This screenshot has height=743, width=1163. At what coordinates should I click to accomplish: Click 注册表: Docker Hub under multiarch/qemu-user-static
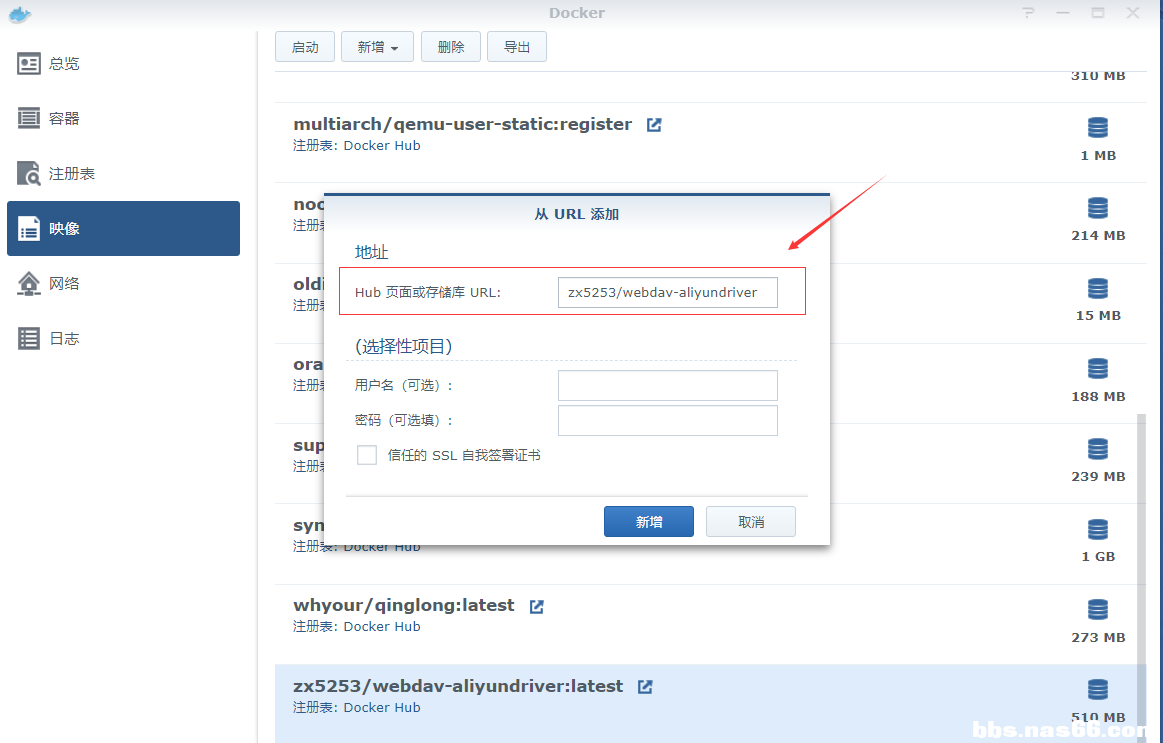click(x=357, y=146)
